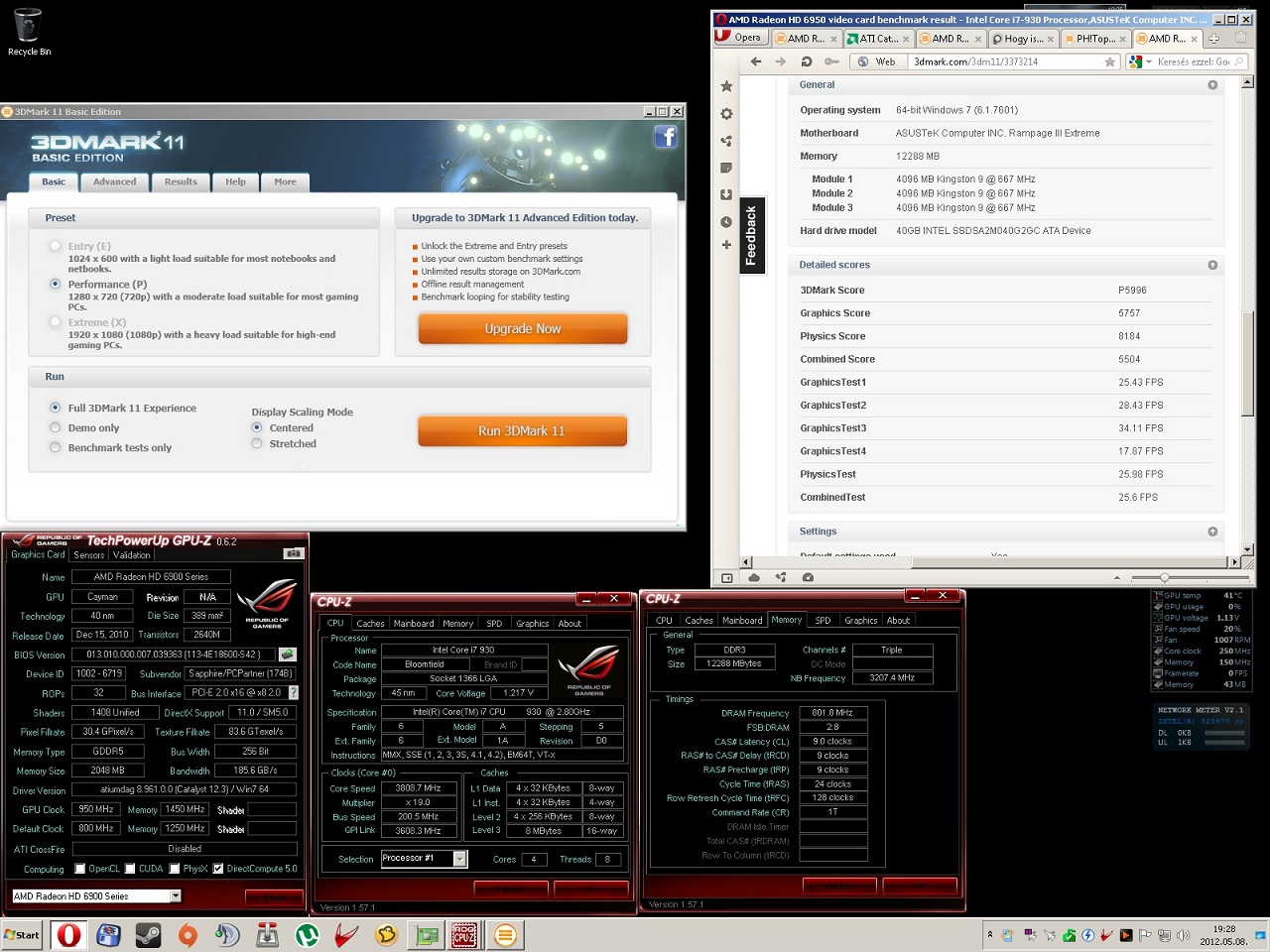
Task: Click the Run 3DMark 11 button
Action: point(522,431)
